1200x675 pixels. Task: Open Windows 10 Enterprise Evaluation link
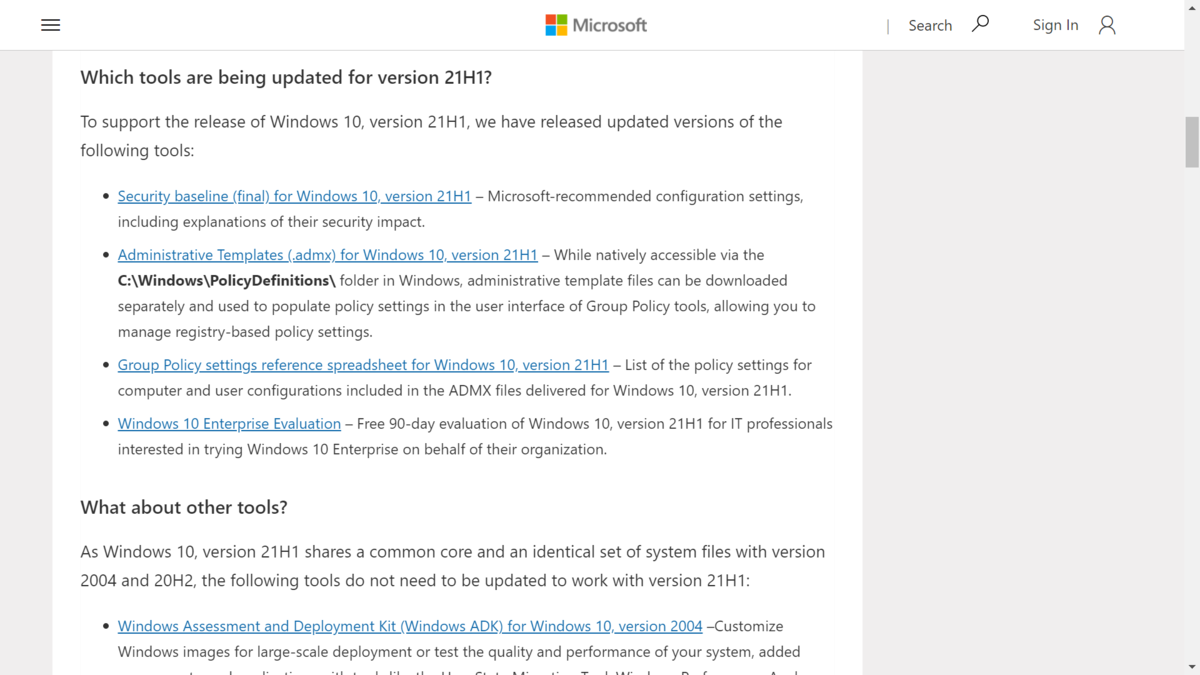pyautogui.click(x=229, y=424)
